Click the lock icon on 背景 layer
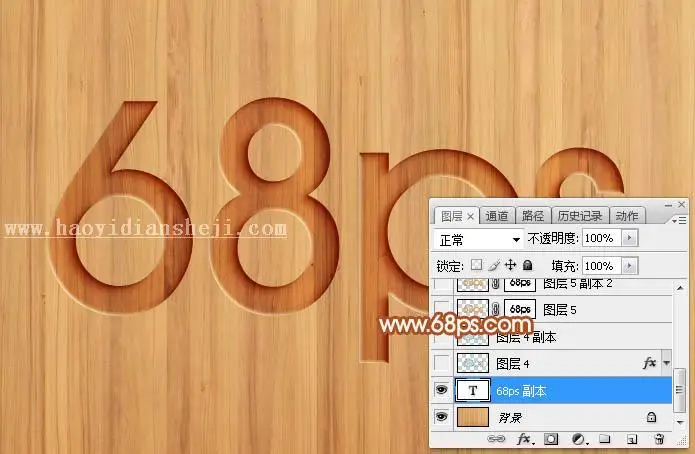The height and width of the screenshot is (454, 695). 652,417
